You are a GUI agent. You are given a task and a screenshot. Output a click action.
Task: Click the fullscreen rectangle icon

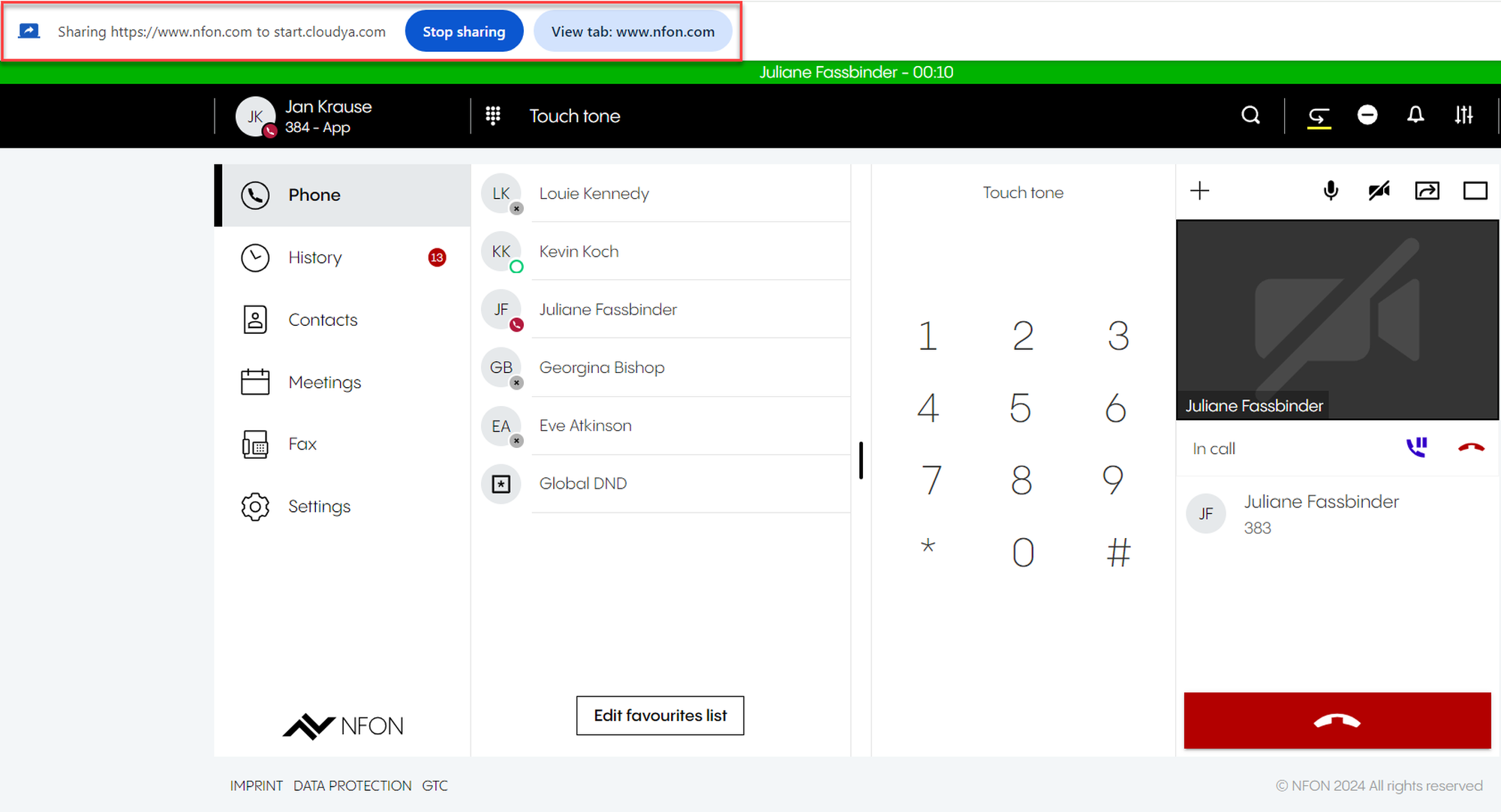point(1475,191)
